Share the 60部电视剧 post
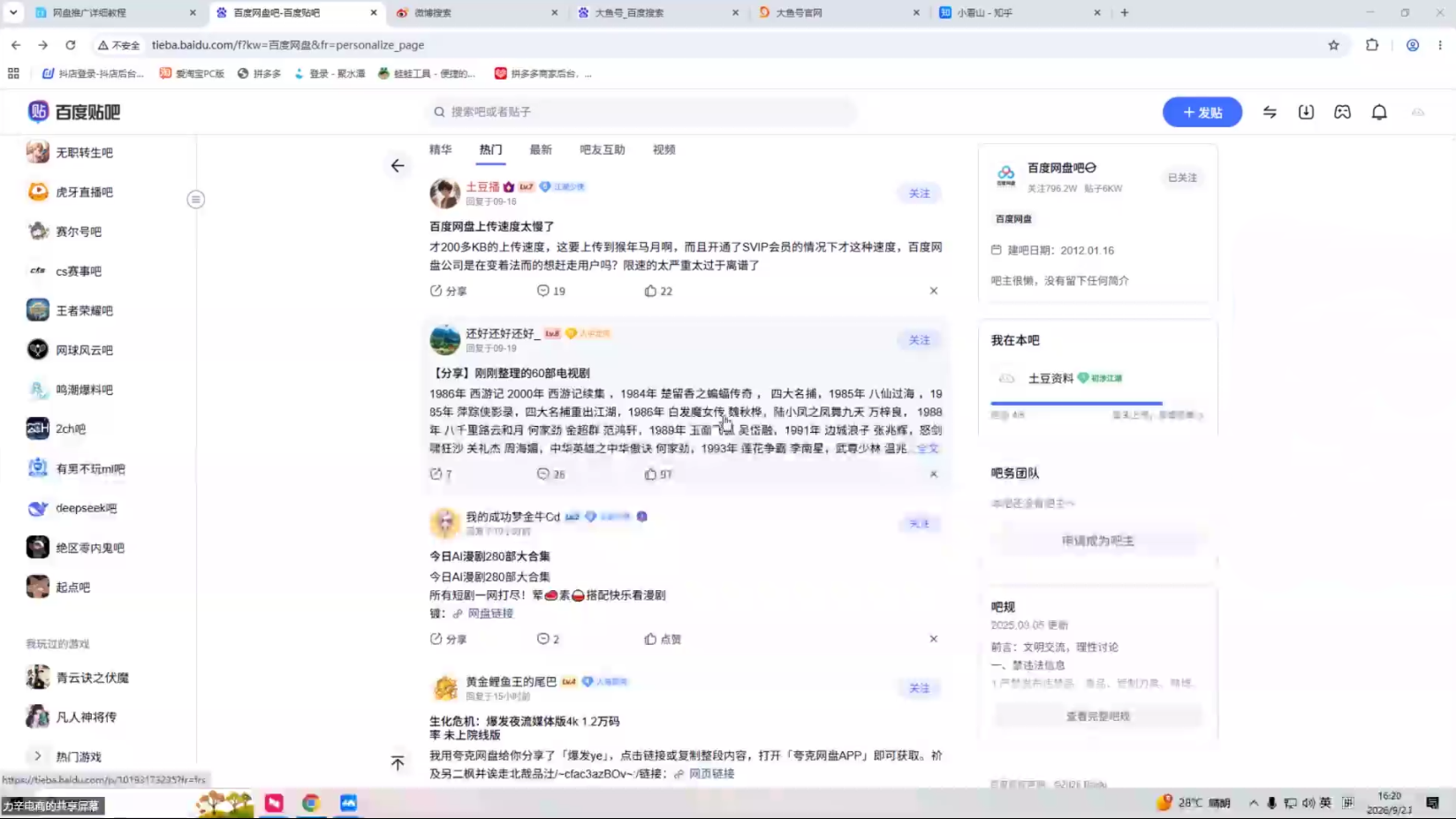Image resolution: width=1456 pixels, height=819 pixels. [441, 474]
